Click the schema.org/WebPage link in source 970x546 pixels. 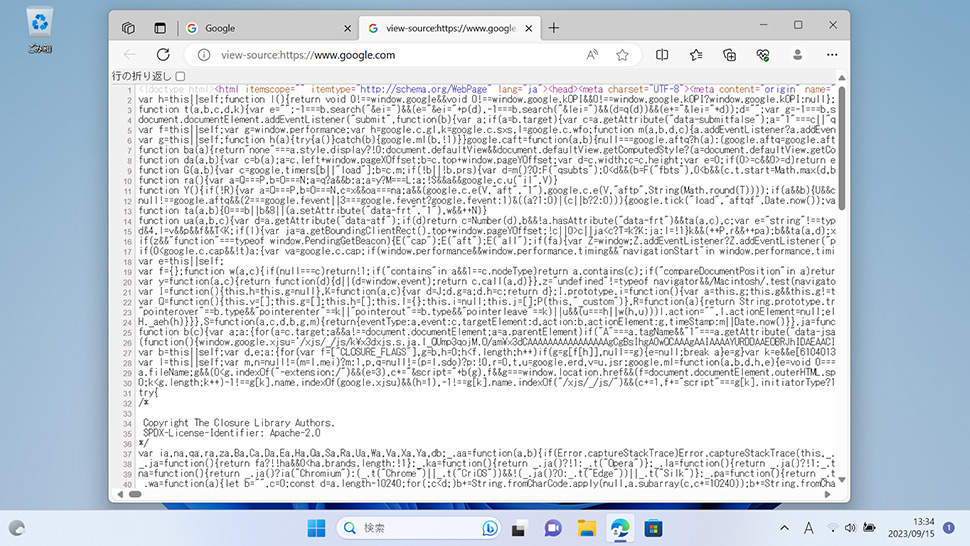click(x=424, y=89)
